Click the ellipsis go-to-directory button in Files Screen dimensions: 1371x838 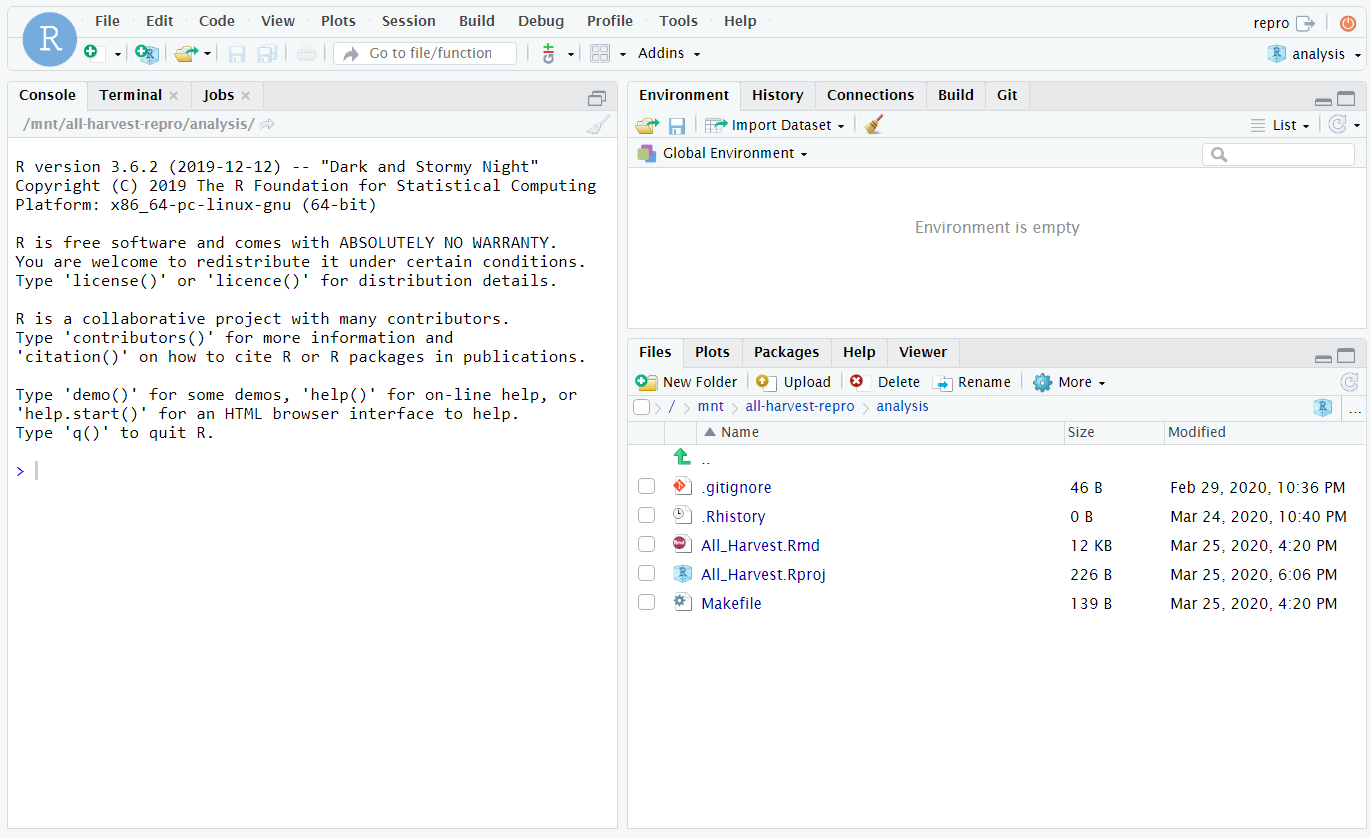(1355, 409)
